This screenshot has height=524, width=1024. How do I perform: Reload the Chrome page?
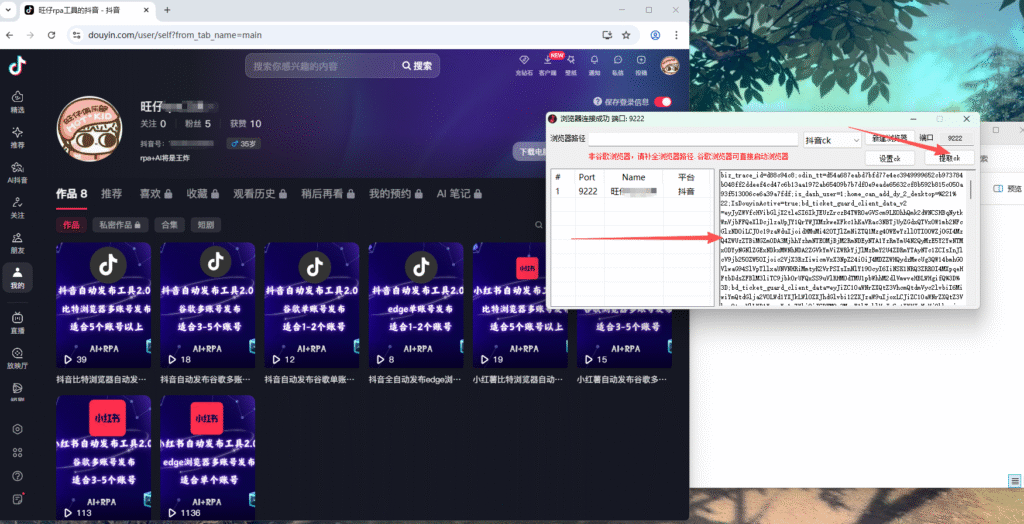(x=52, y=35)
